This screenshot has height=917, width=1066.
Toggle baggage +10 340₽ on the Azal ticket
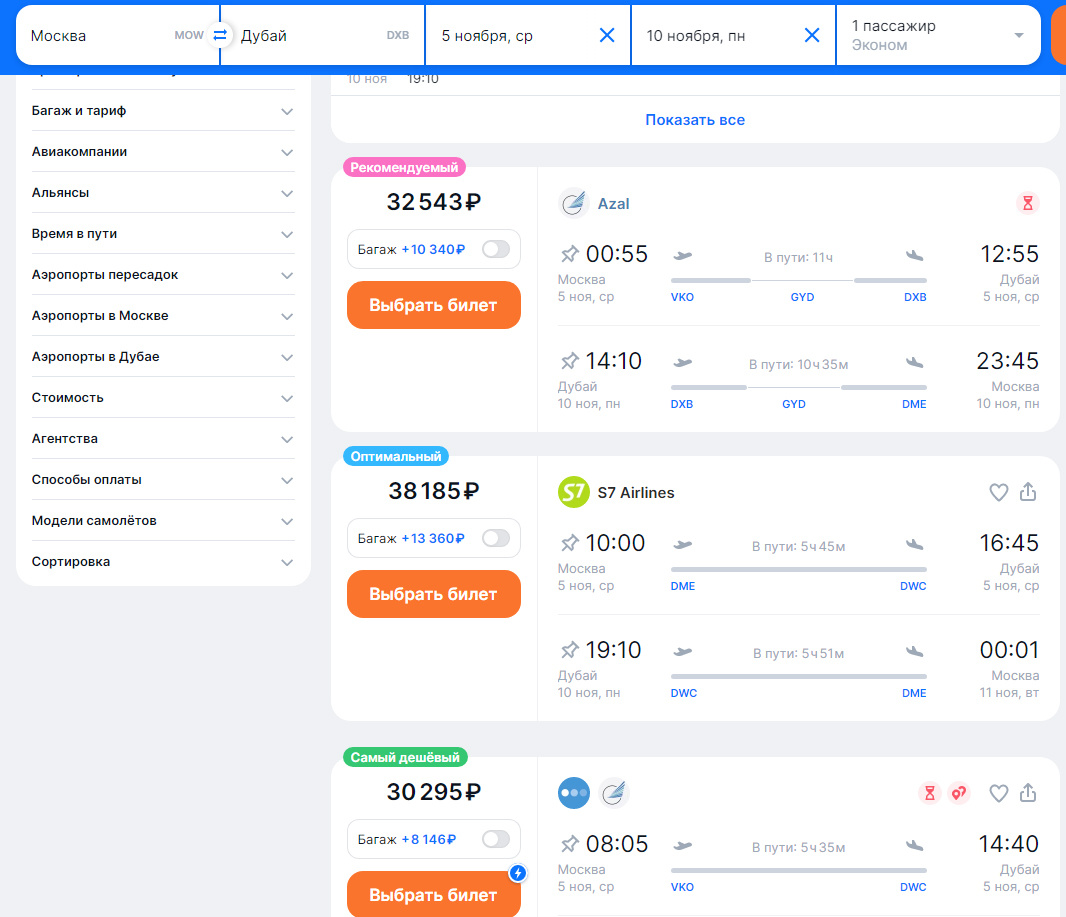[x=496, y=249]
